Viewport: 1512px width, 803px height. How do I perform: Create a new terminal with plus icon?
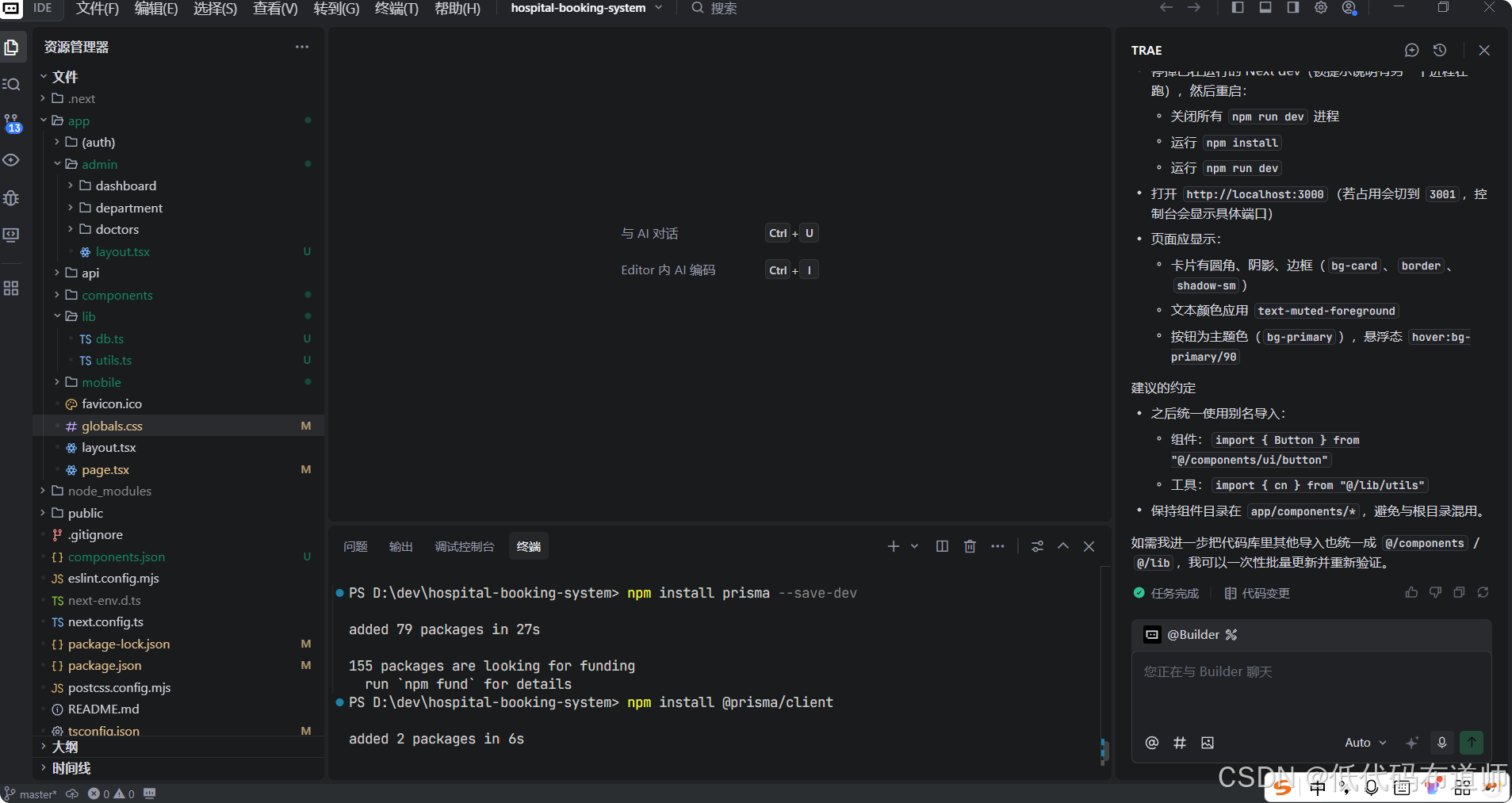pyautogui.click(x=893, y=546)
